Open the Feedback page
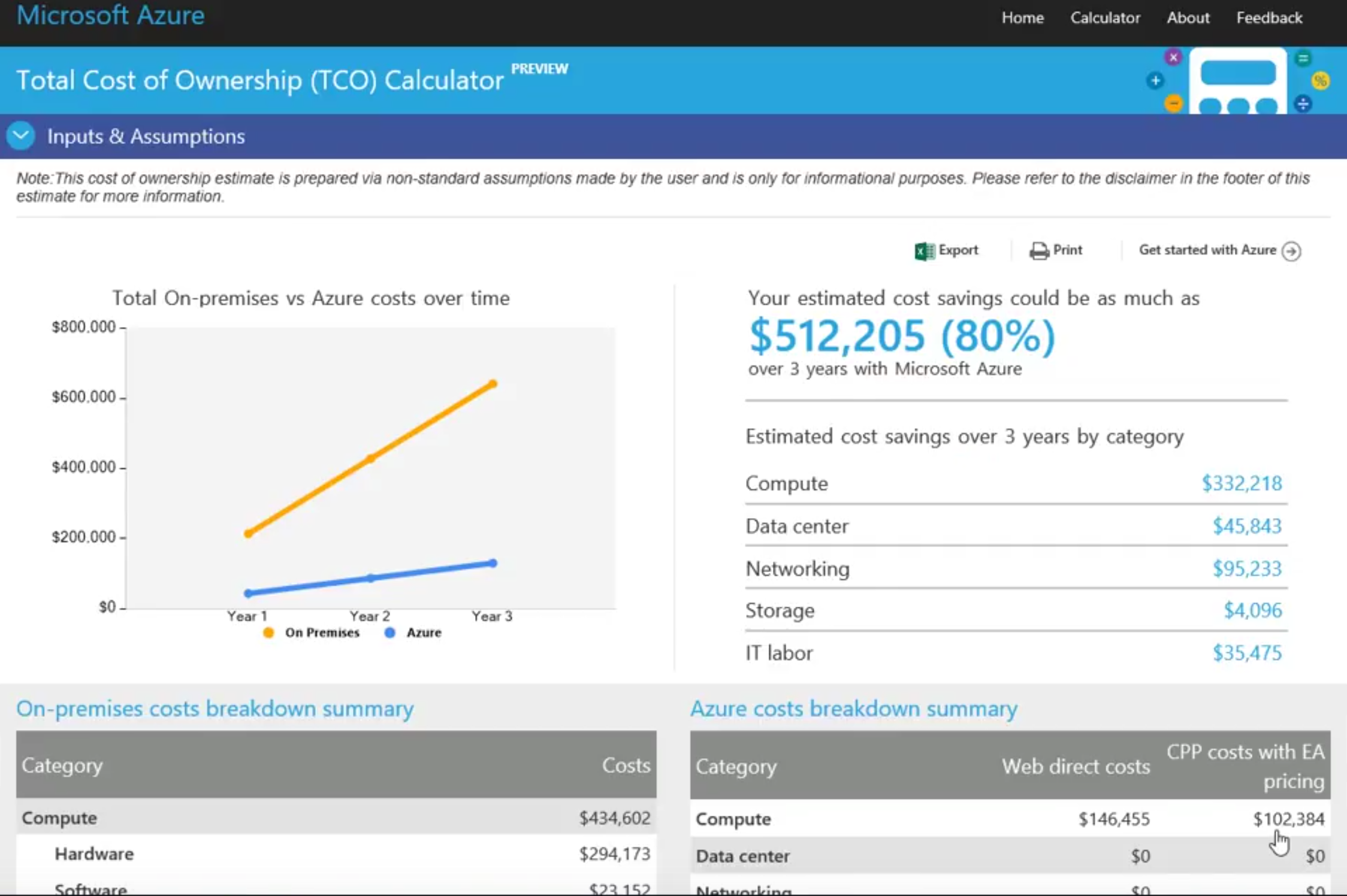The height and width of the screenshot is (896, 1347). (x=1269, y=18)
